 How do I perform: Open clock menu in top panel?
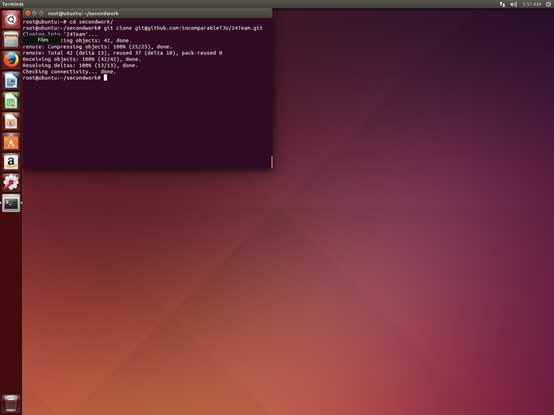click(x=532, y=4)
